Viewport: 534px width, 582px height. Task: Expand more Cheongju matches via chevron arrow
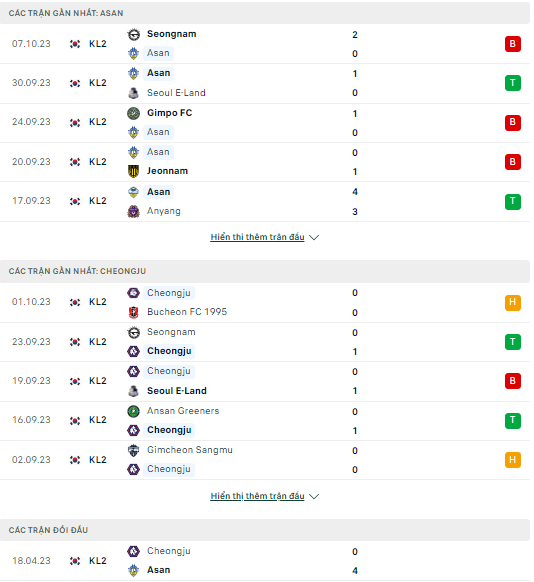[314, 496]
